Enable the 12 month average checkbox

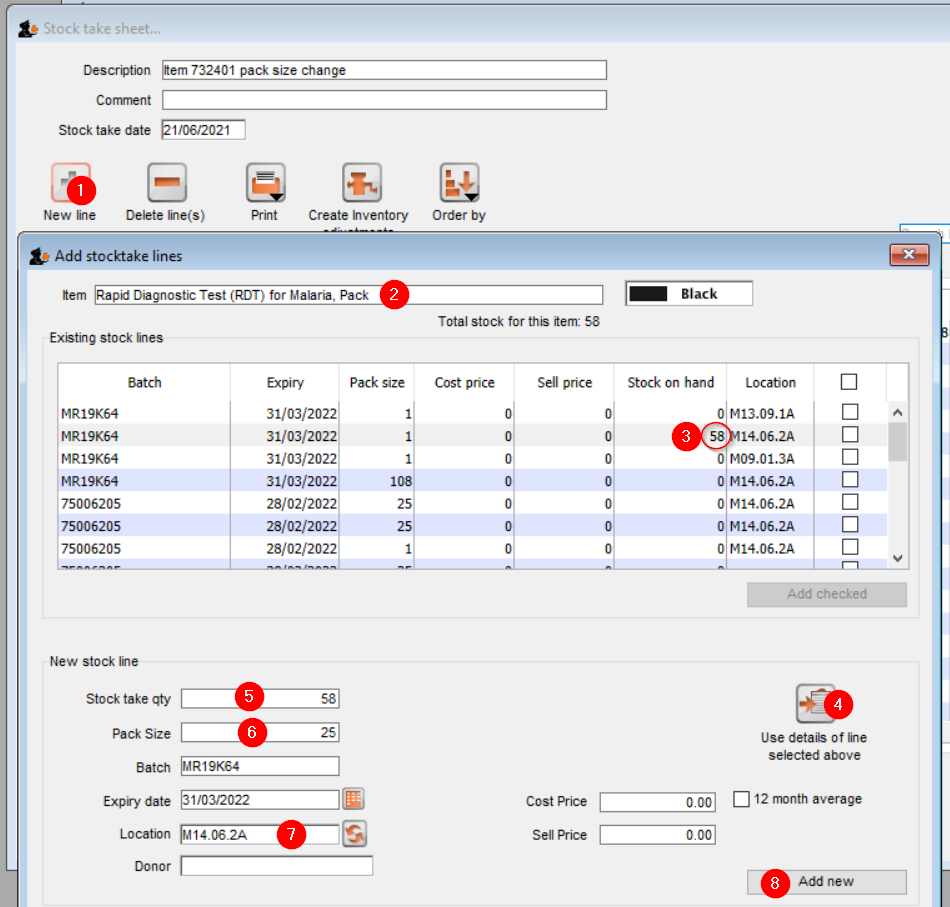click(x=742, y=799)
